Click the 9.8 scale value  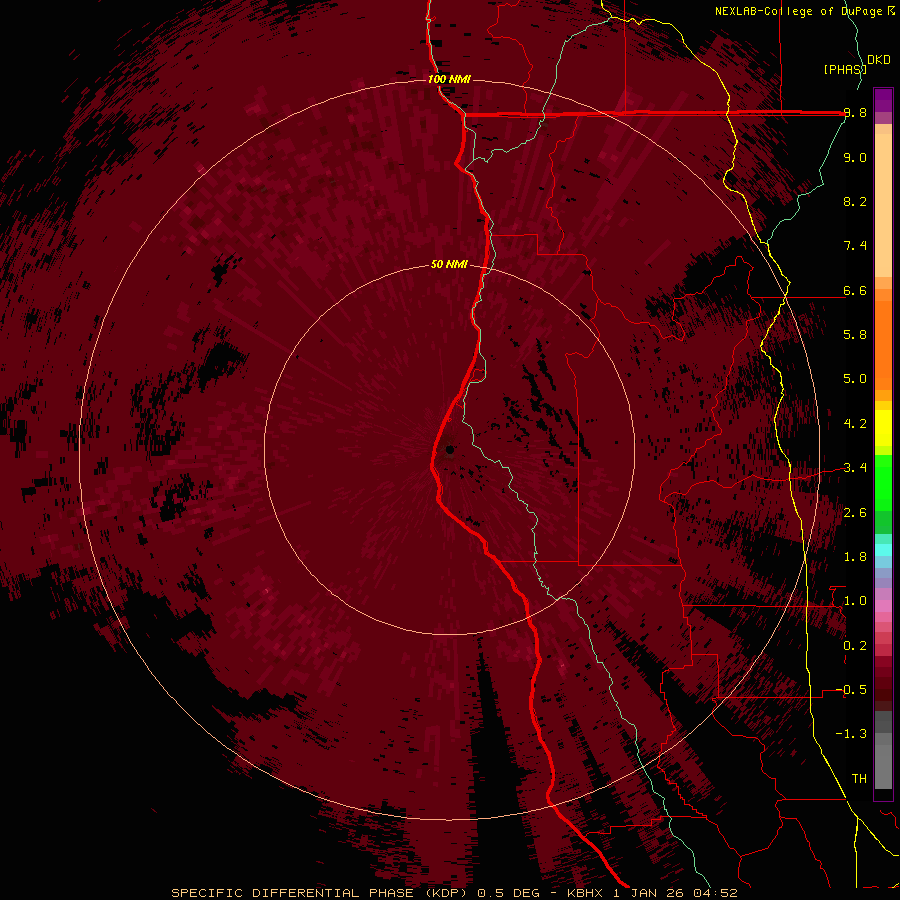coord(855,113)
